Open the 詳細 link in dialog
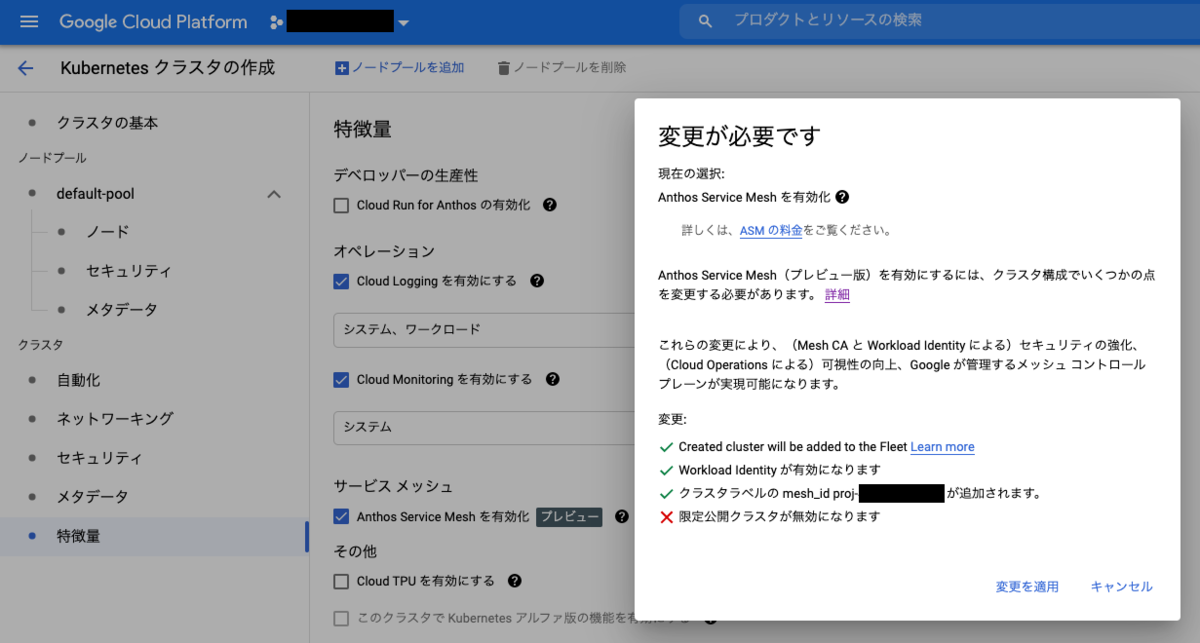 click(x=837, y=295)
